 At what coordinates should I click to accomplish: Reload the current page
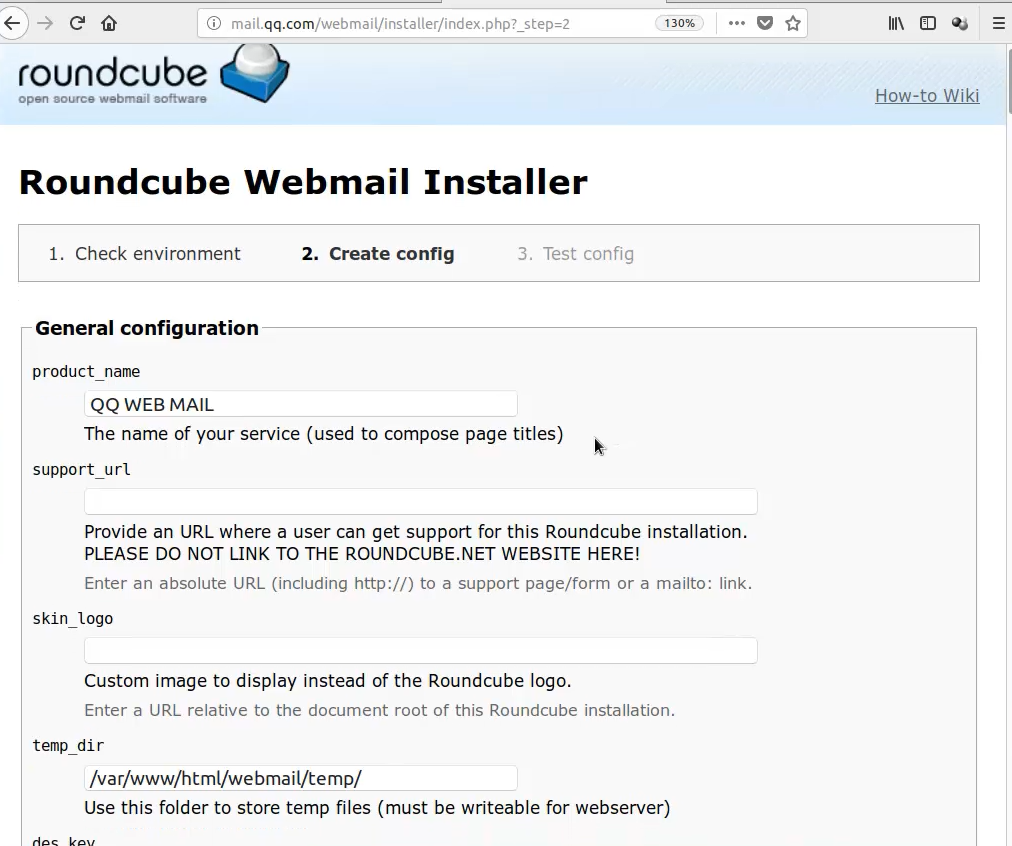[77, 23]
